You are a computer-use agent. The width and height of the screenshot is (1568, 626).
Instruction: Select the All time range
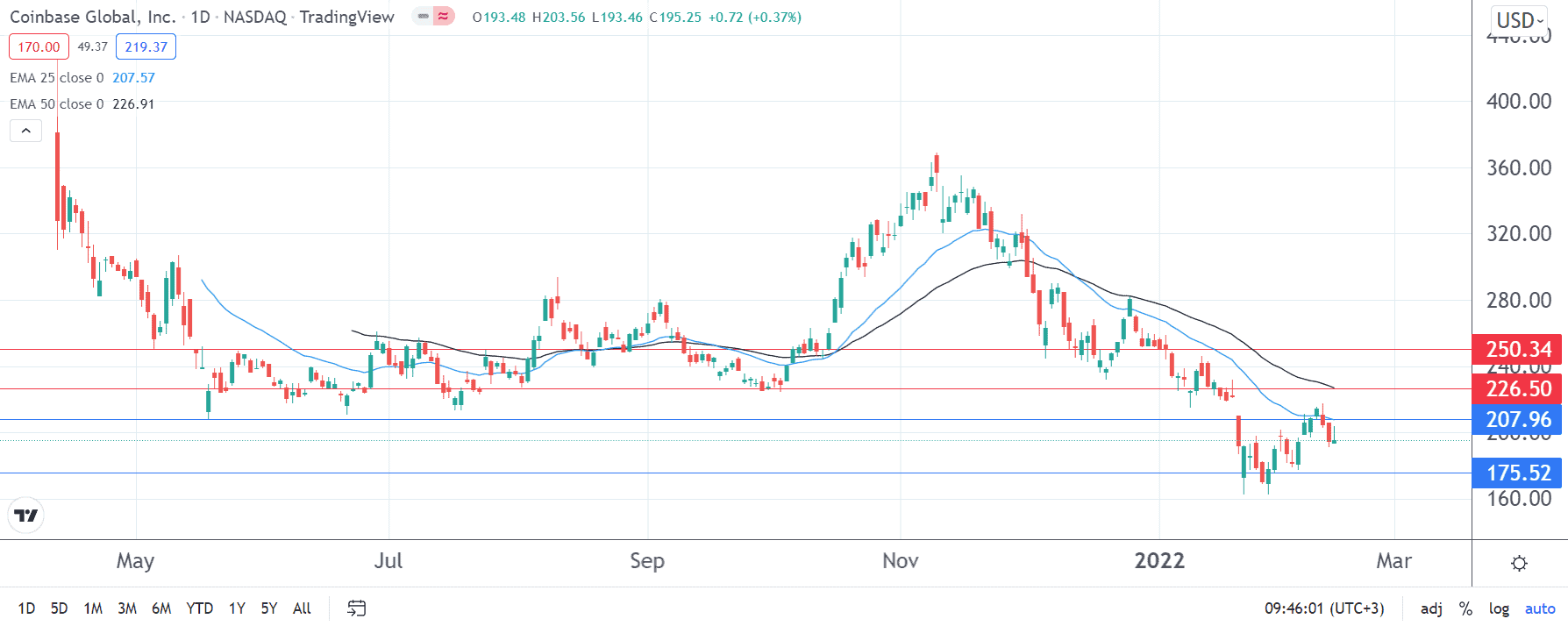tap(302, 608)
